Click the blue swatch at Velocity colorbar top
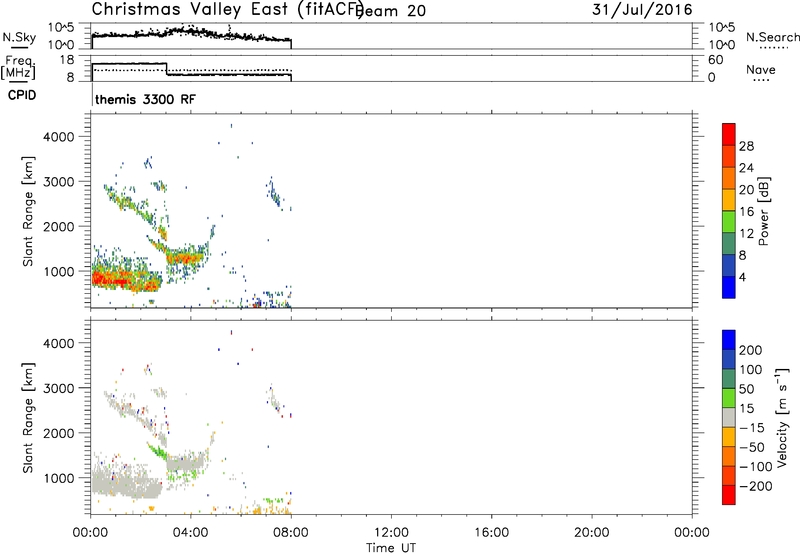800x554 pixels. 729,340
